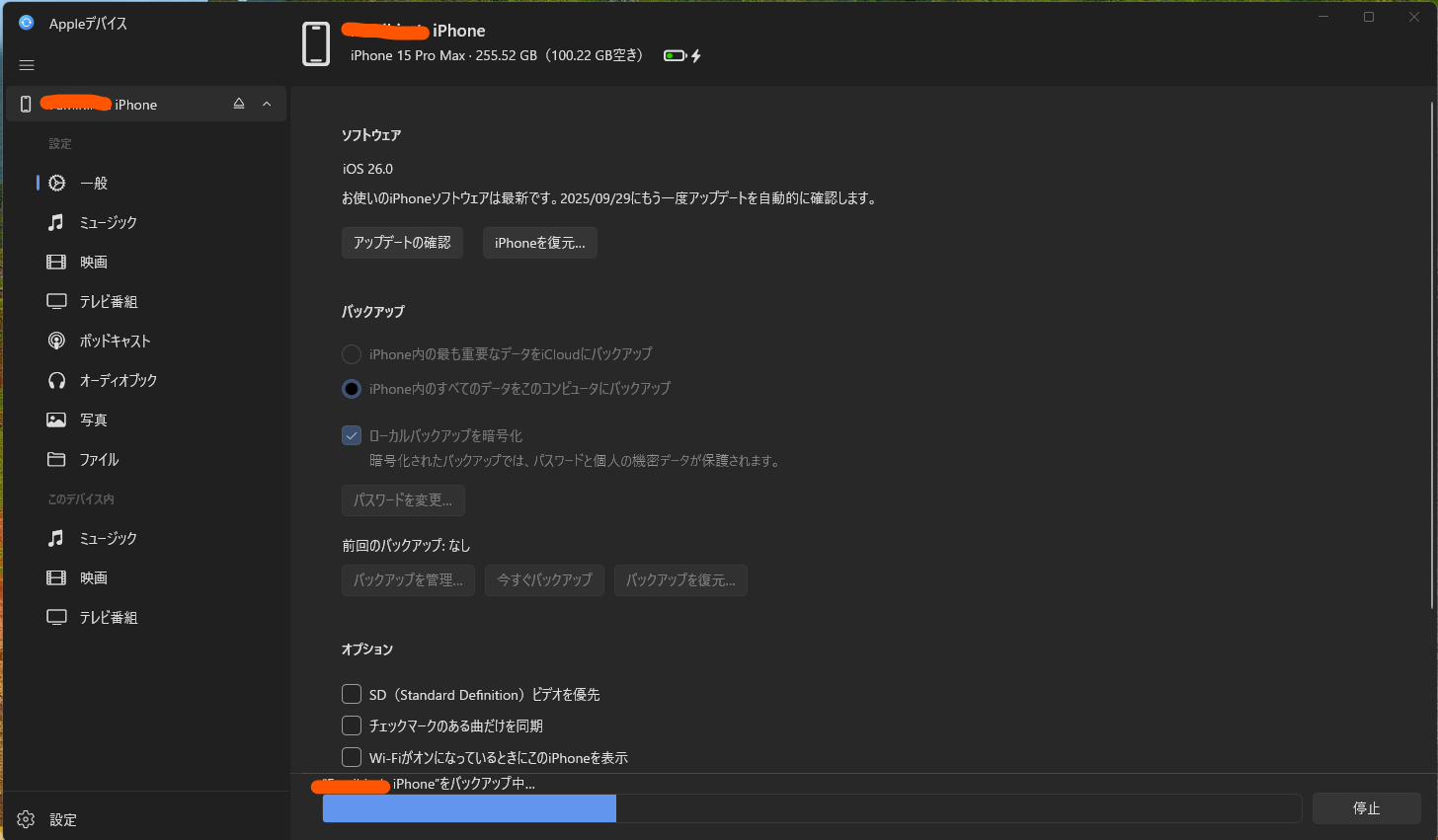Click the vertical scrollbar of main pane
Screen dimensions: 1438x840
coord(1432,355)
